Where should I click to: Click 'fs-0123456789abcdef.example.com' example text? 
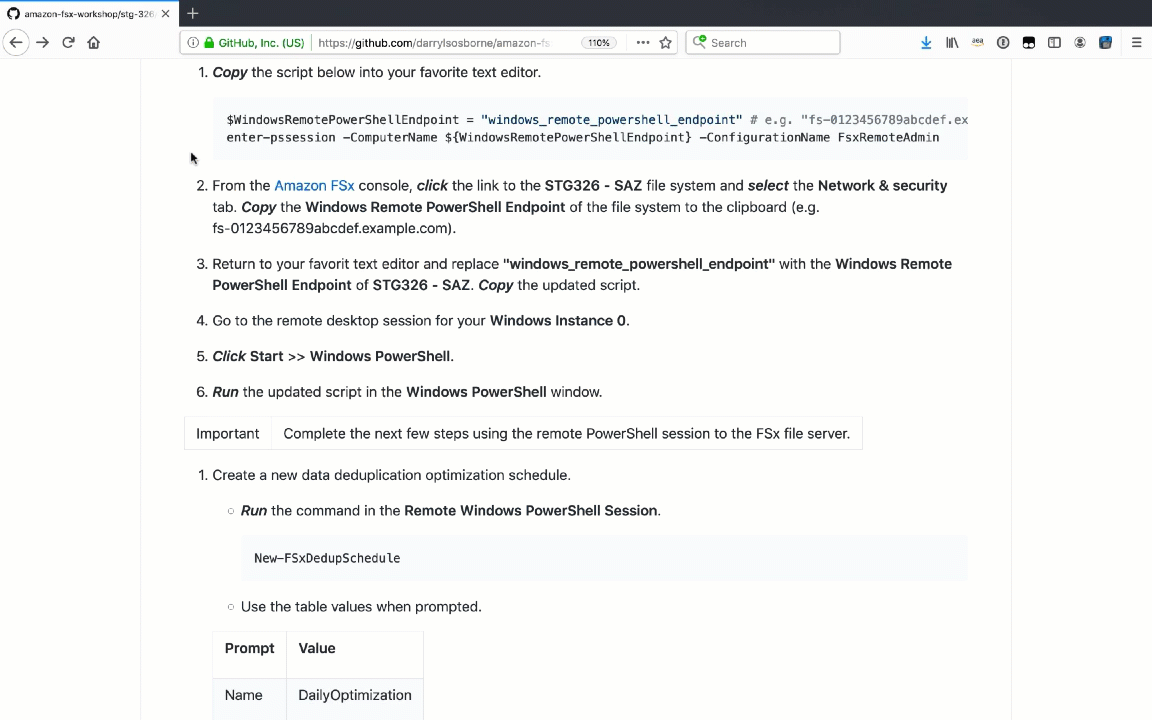tap(332, 228)
